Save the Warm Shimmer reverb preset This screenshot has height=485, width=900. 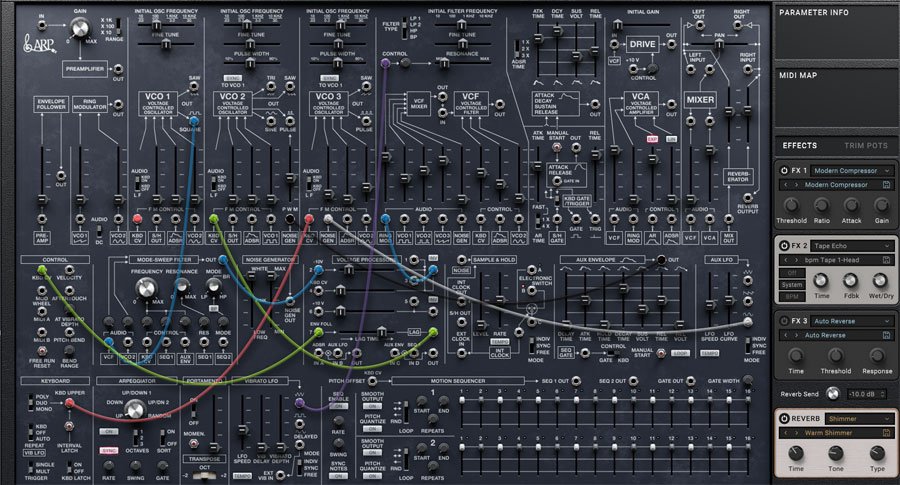[886, 433]
